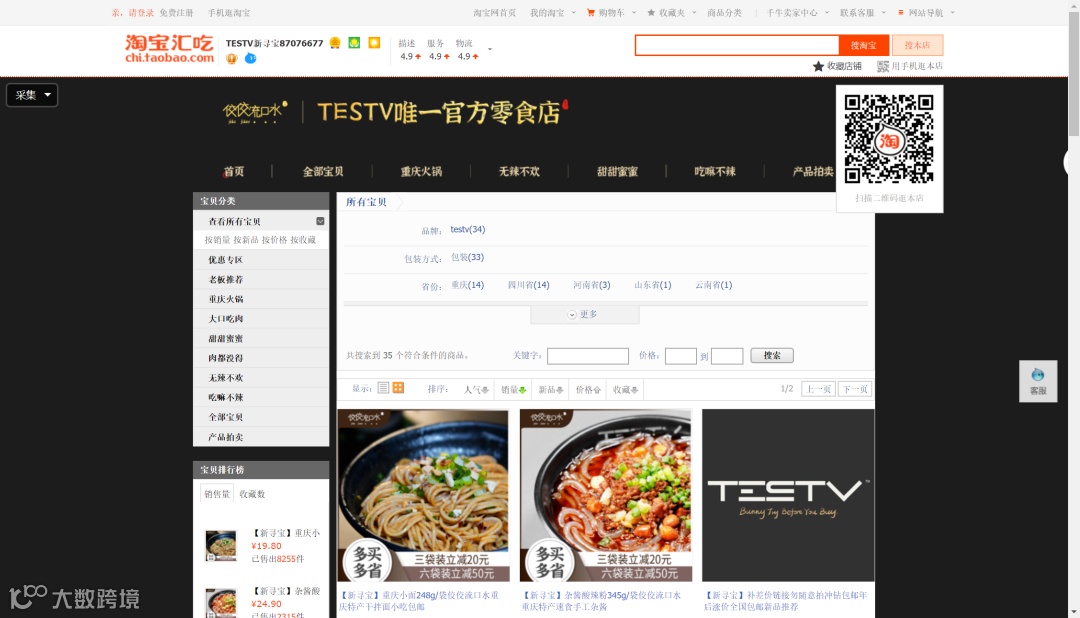Open the 无辣不欢 navigation tab
The width and height of the screenshot is (1080, 618).
point(519,171)
